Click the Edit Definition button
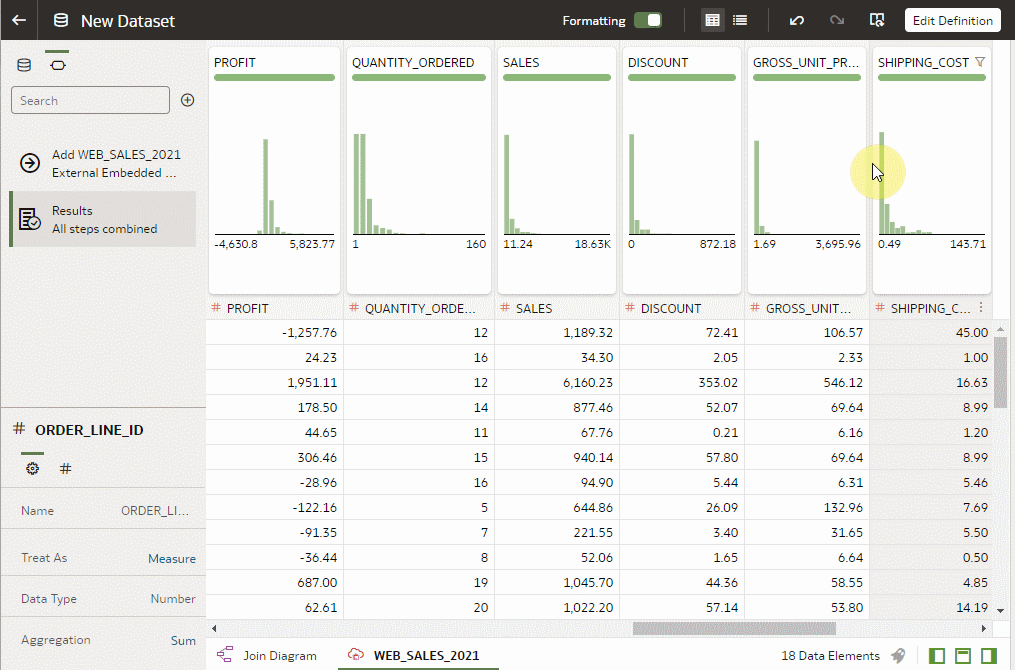 click(952, 20)
